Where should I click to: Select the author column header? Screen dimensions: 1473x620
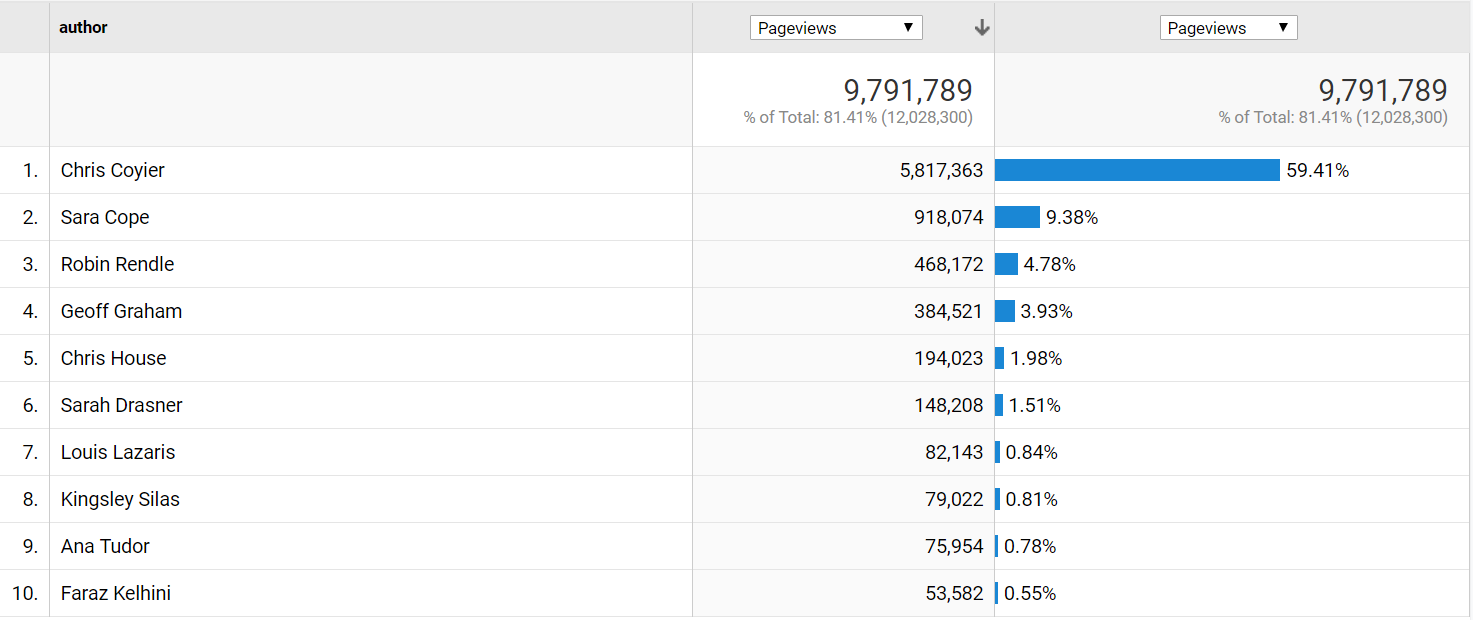pos(83,27)
